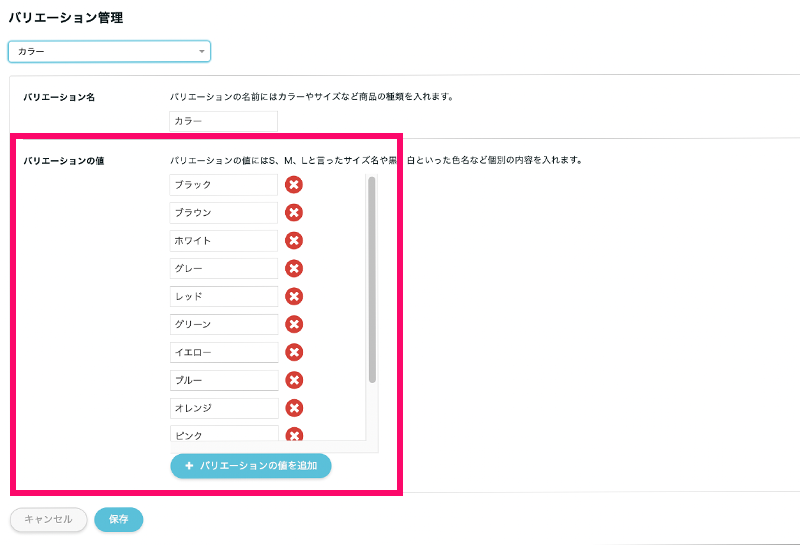Remove the ブラウン value with red X
The image size is (800, 545).
click(294, 213)
